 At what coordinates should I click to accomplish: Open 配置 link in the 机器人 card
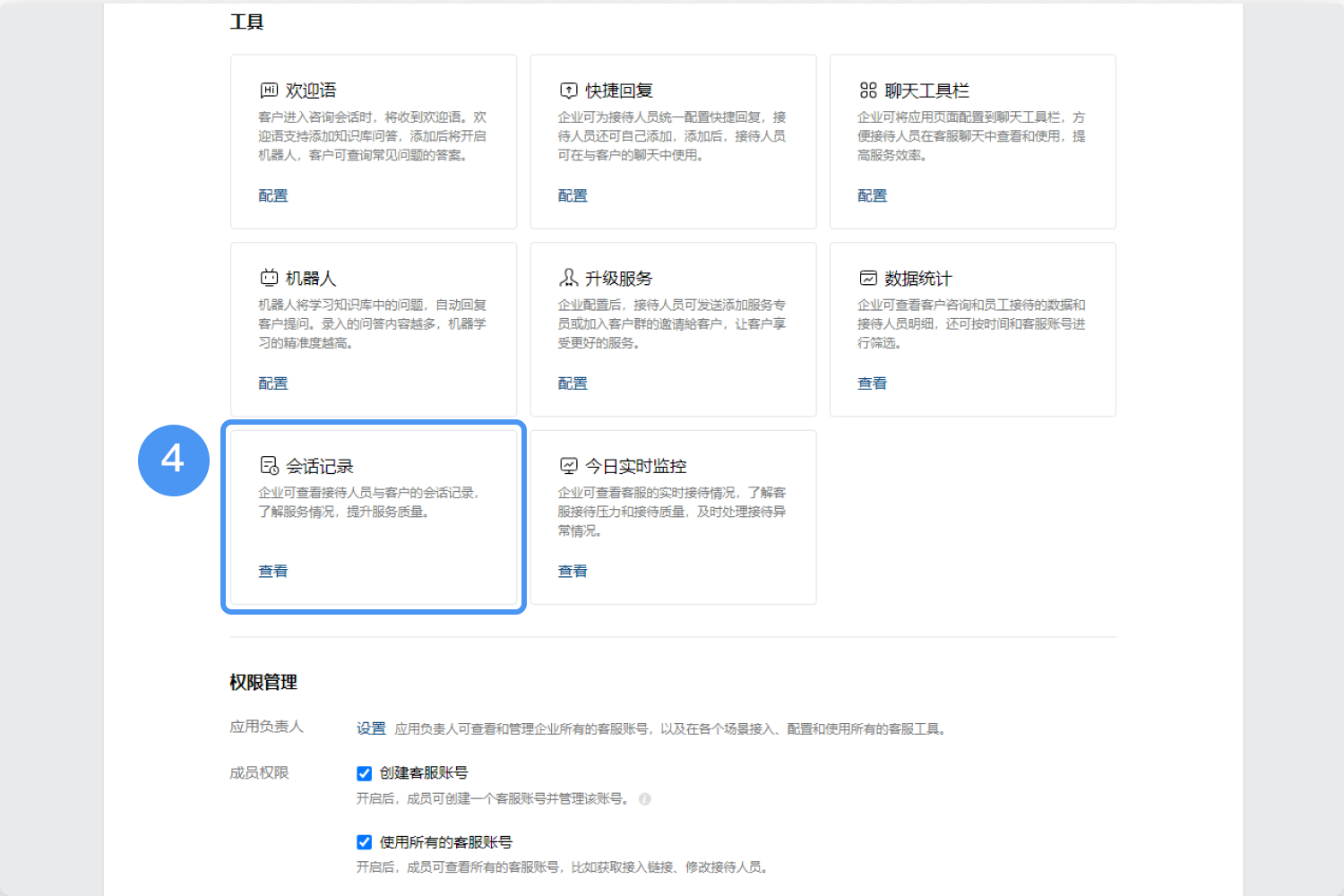273,383
